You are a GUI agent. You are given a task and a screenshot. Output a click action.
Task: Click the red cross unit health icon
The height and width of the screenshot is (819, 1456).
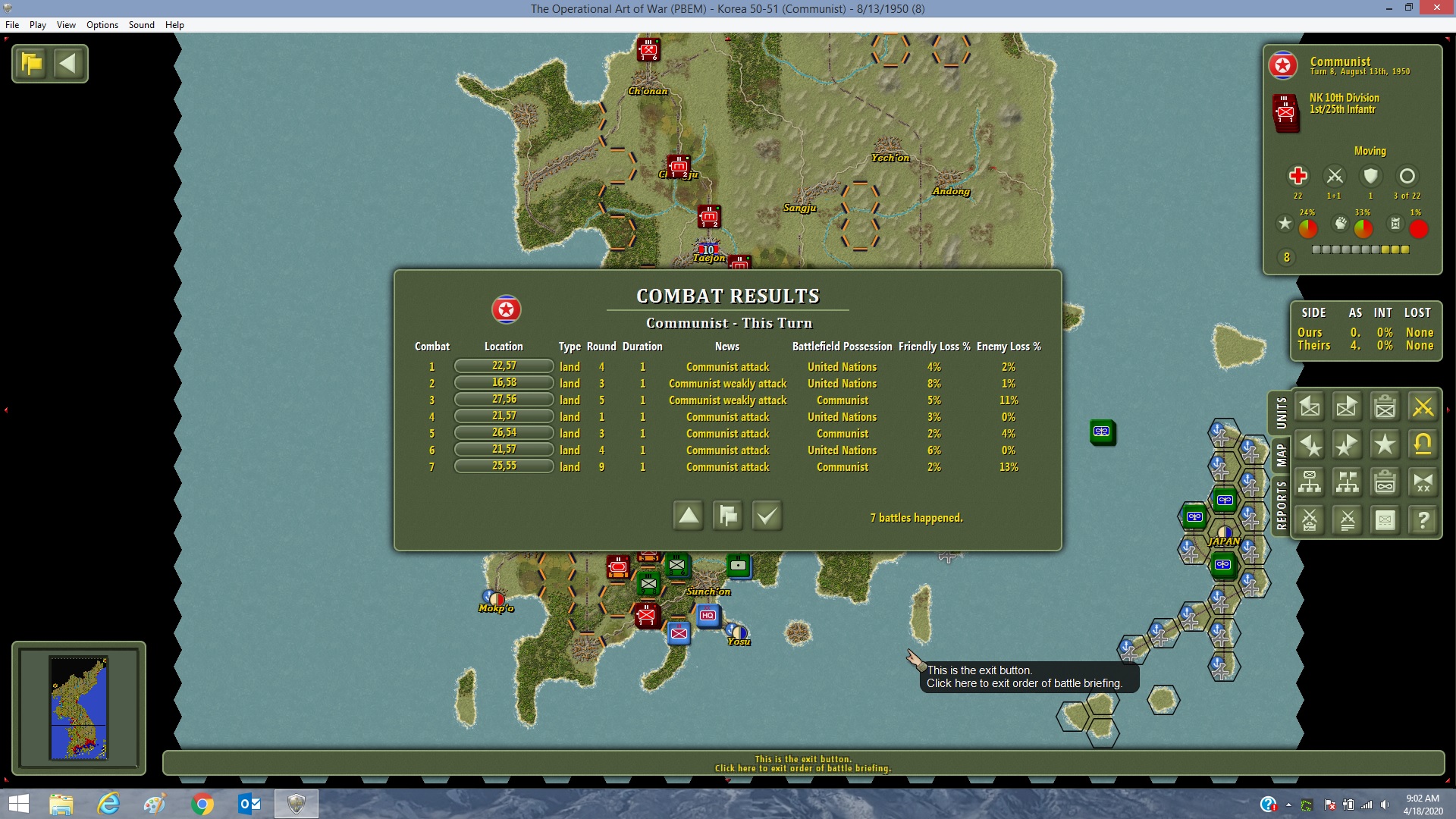[1298, 176]
